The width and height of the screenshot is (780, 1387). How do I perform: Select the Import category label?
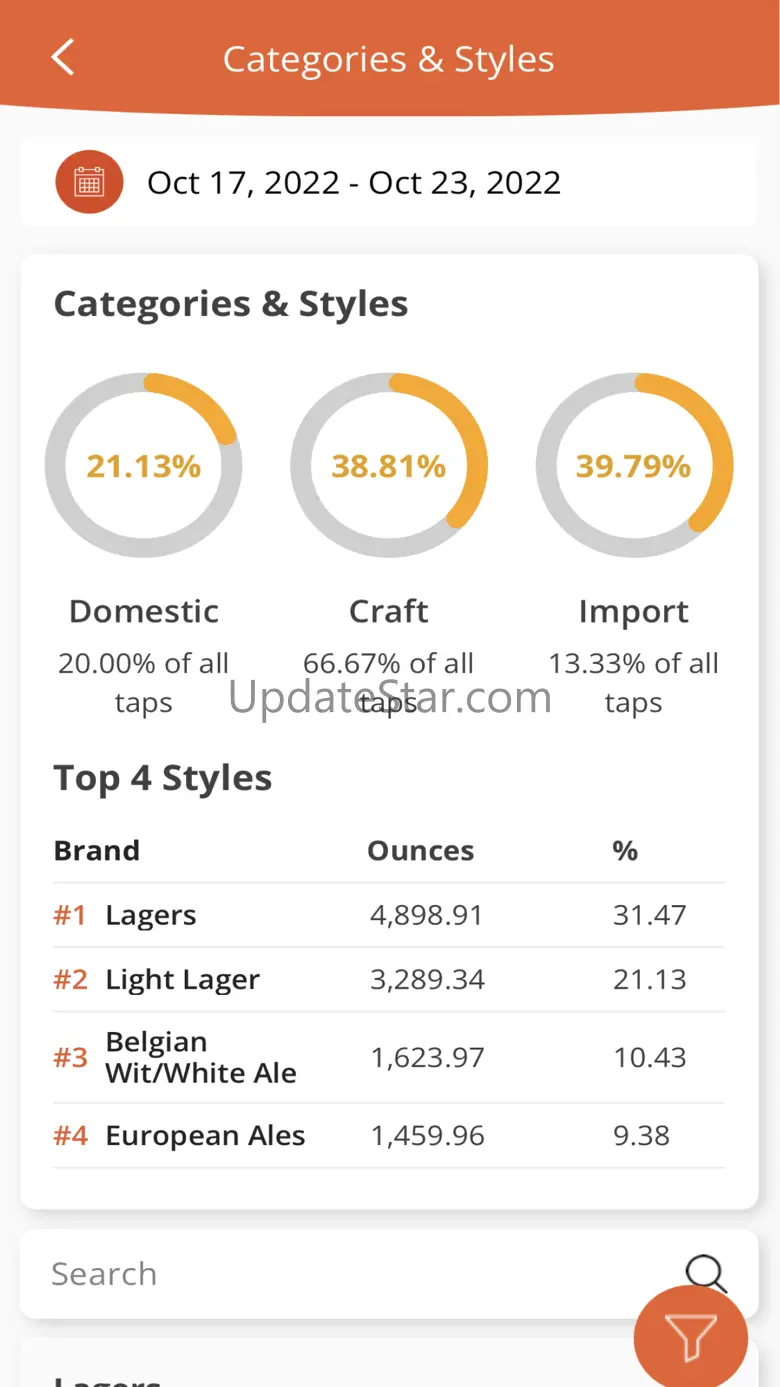click(634, 611)
